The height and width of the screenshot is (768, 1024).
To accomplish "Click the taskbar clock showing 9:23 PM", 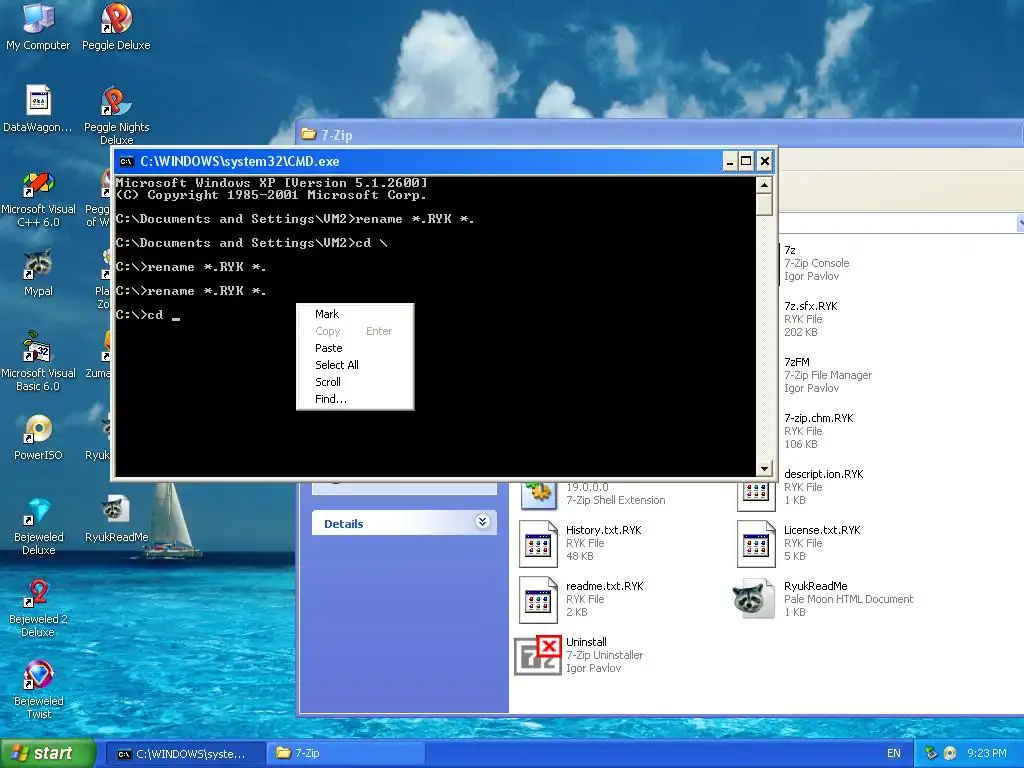I will [987, 754].
